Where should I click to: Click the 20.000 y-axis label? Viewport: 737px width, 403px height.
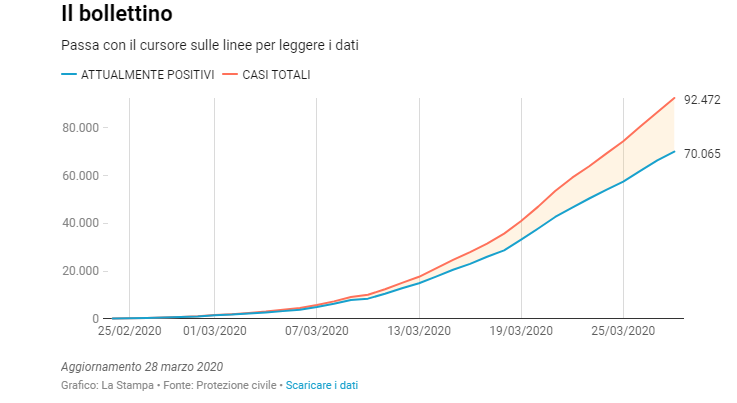pos(78,271)
